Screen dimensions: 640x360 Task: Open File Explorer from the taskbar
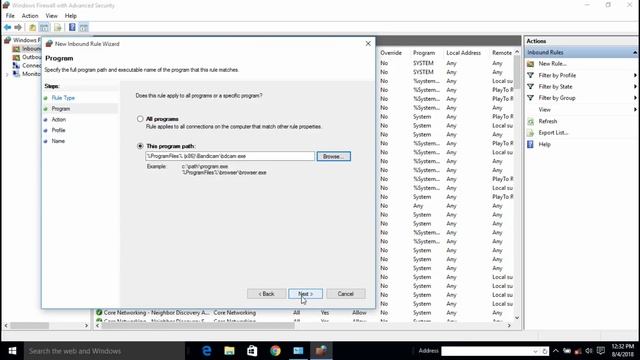coord(229,351)
